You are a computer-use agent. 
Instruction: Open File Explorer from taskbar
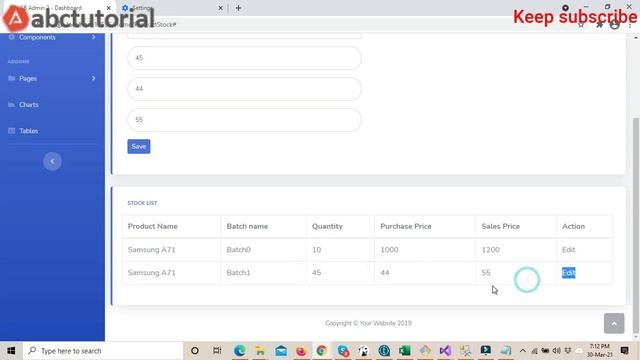(260, 351)
